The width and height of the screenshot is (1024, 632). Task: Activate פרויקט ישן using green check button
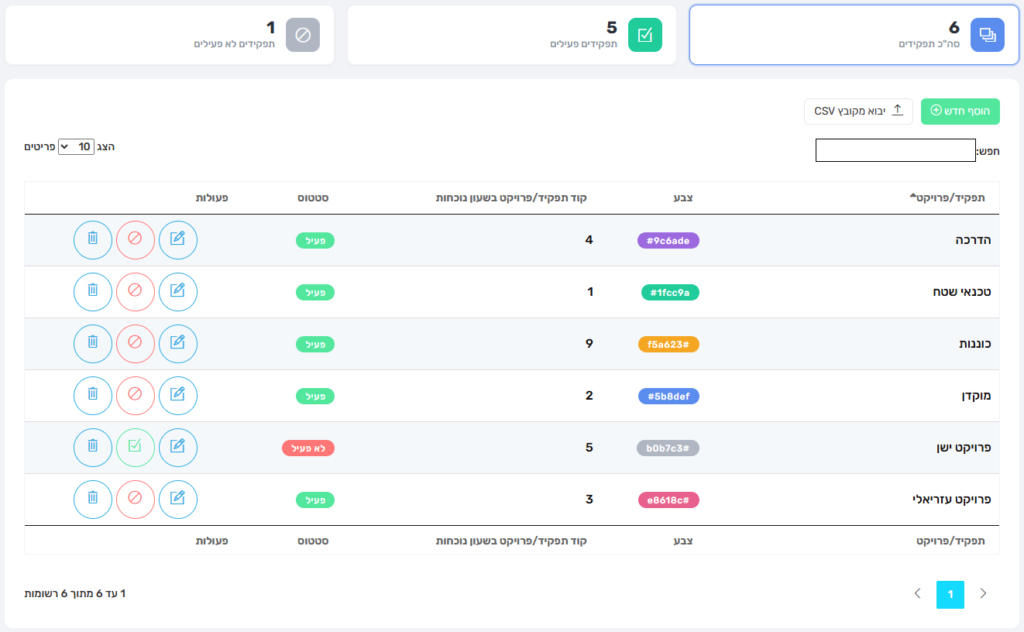pos(135,447)
